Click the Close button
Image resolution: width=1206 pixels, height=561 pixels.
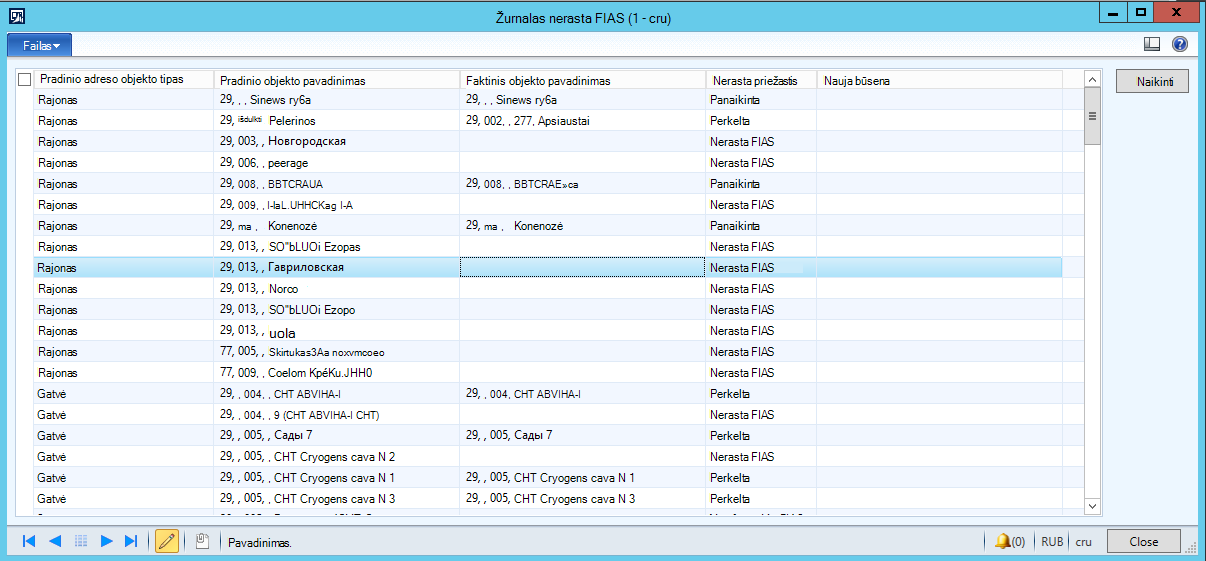(1143, 541)
